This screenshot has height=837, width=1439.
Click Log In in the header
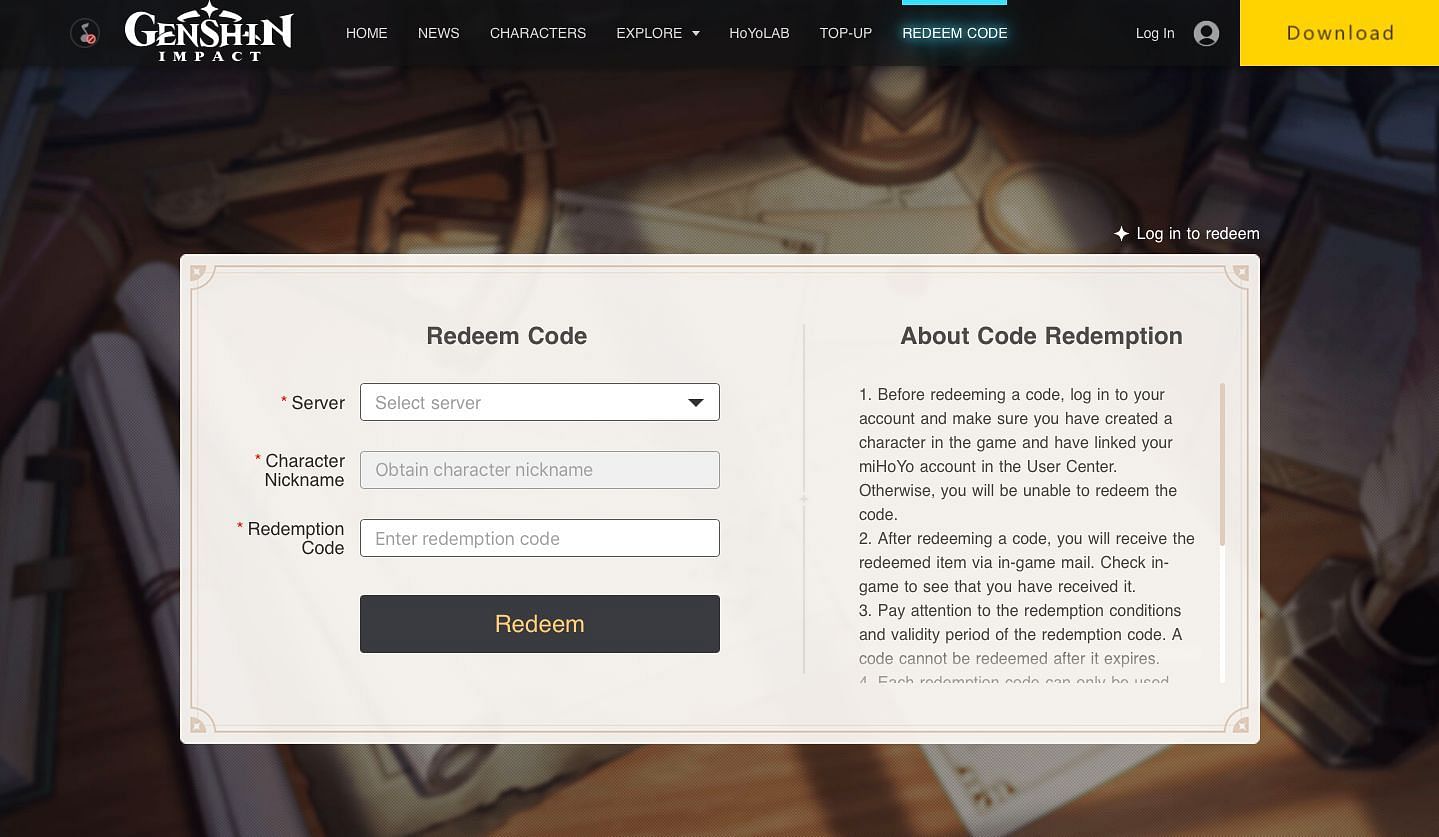click(1155, 33)
